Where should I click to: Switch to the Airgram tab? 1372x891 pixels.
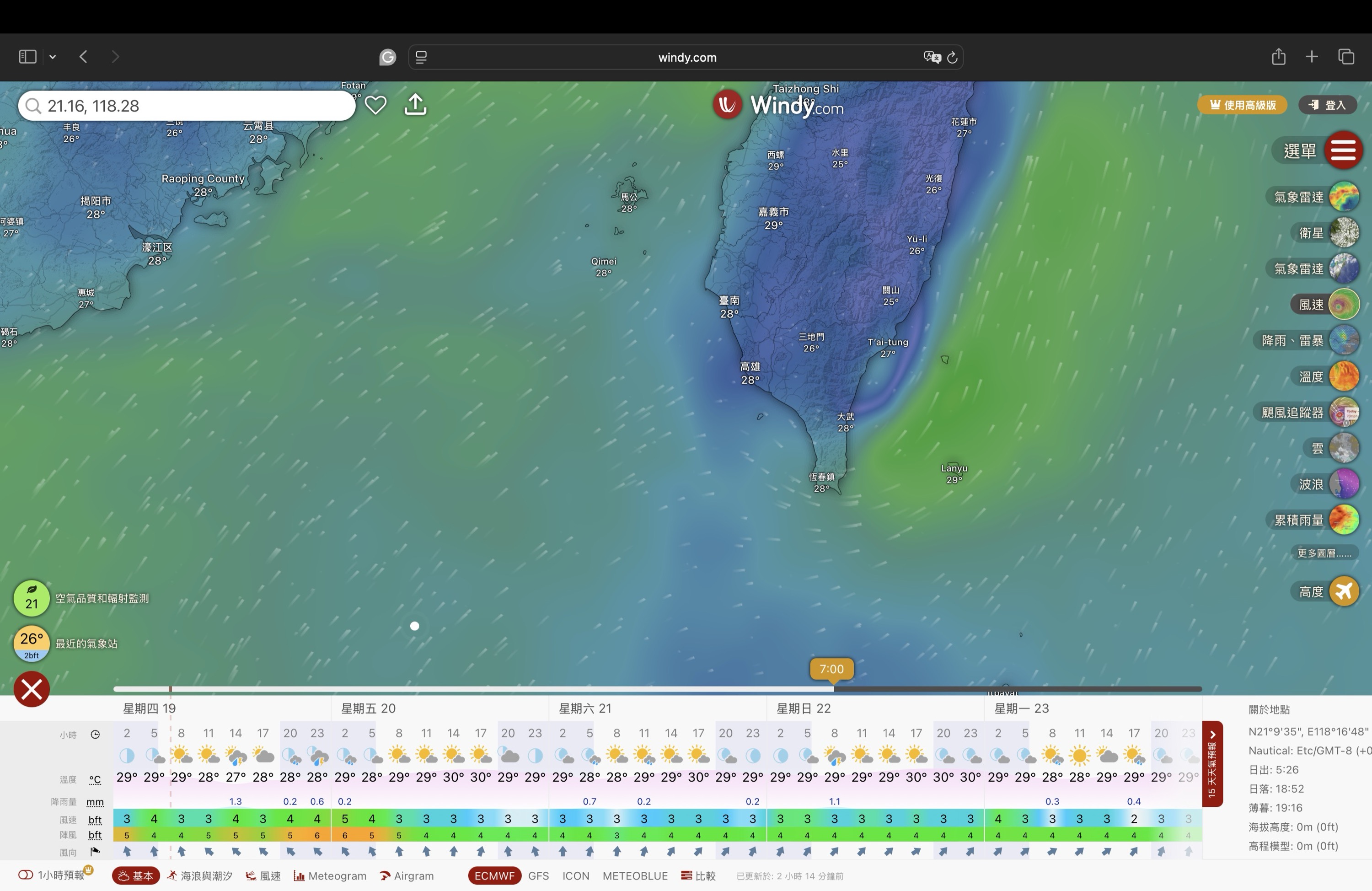click(x=407, y=875)
